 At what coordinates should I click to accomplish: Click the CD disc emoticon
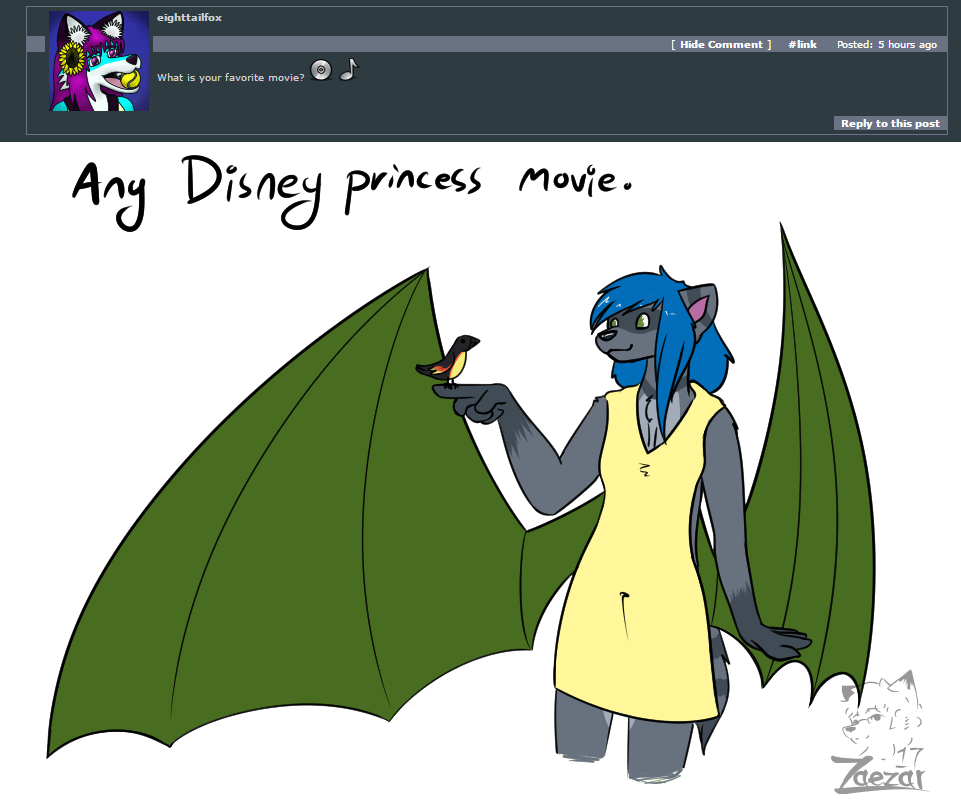click(x=321, y=70)
